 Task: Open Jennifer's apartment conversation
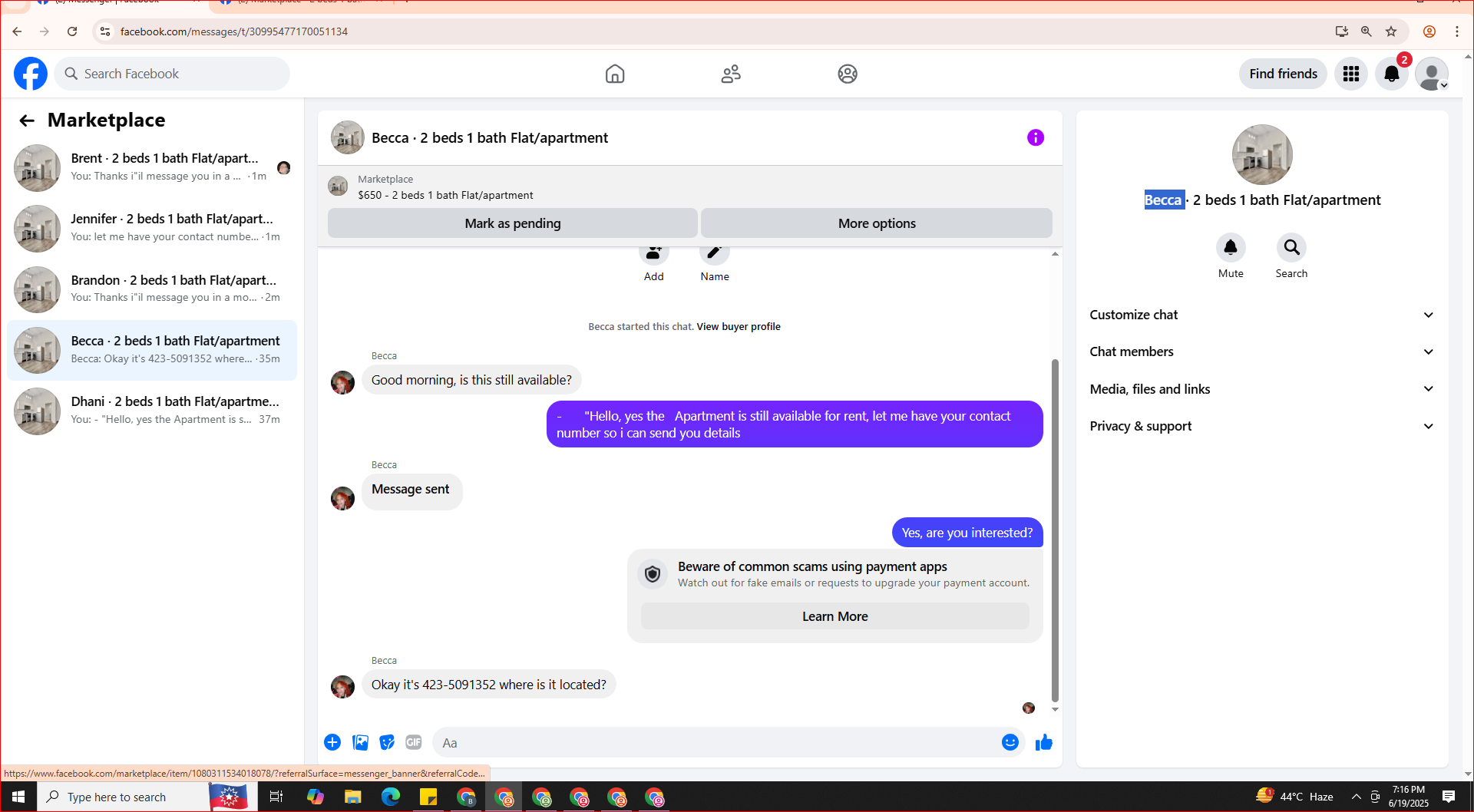point(152,228)
